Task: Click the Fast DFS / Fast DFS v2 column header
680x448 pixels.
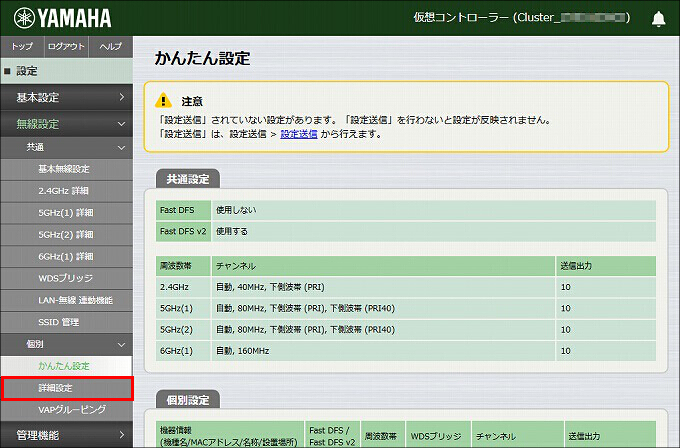Action: point(332,434)
